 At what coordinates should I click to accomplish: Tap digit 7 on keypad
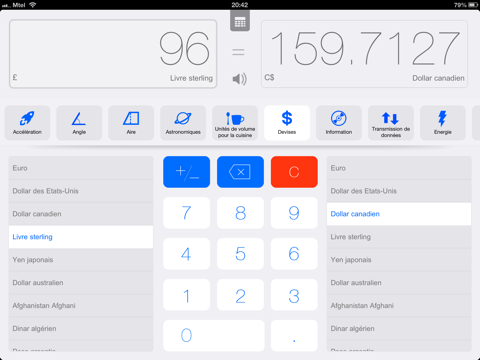point(187,213)
